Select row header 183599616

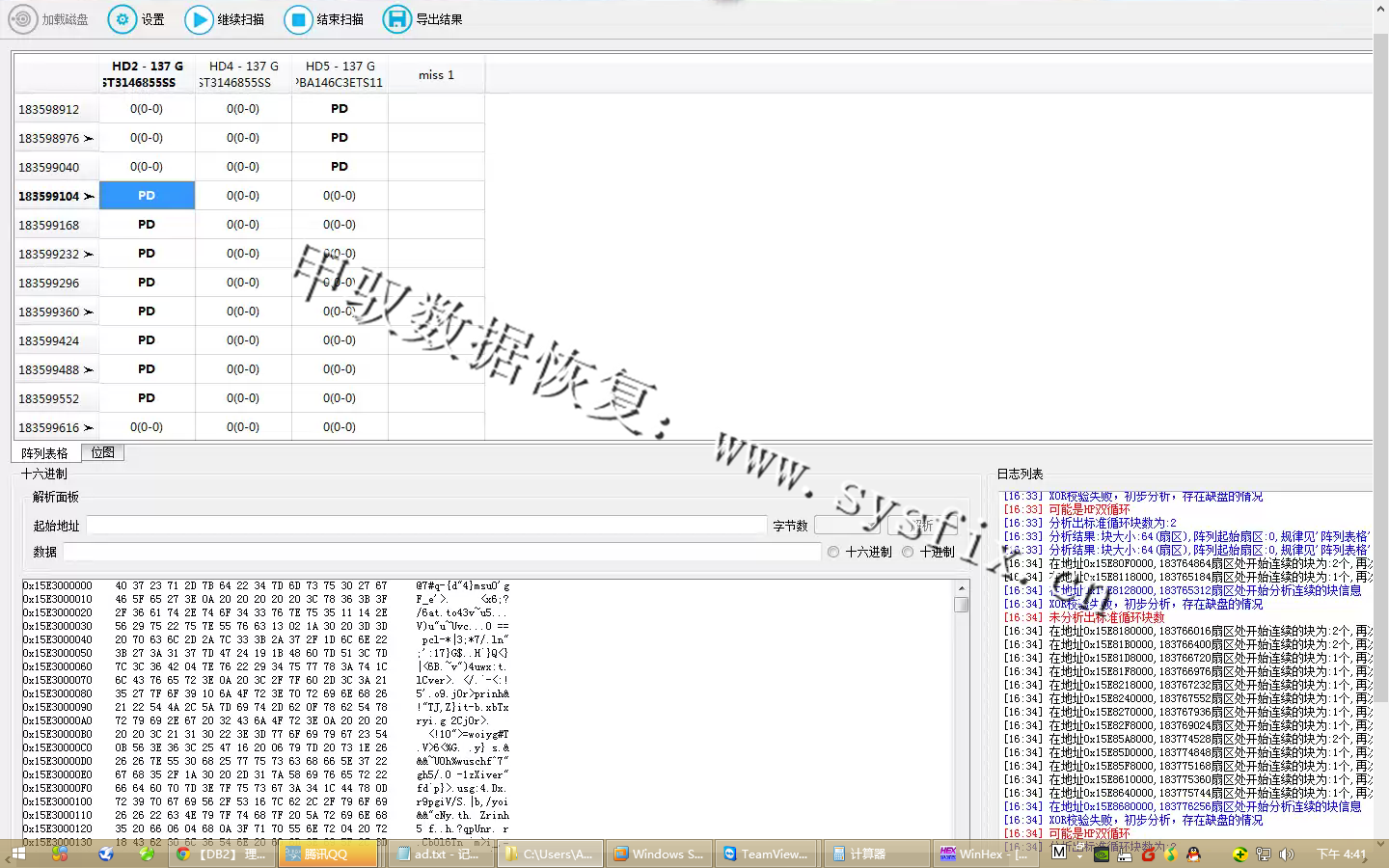pos(56,427)
